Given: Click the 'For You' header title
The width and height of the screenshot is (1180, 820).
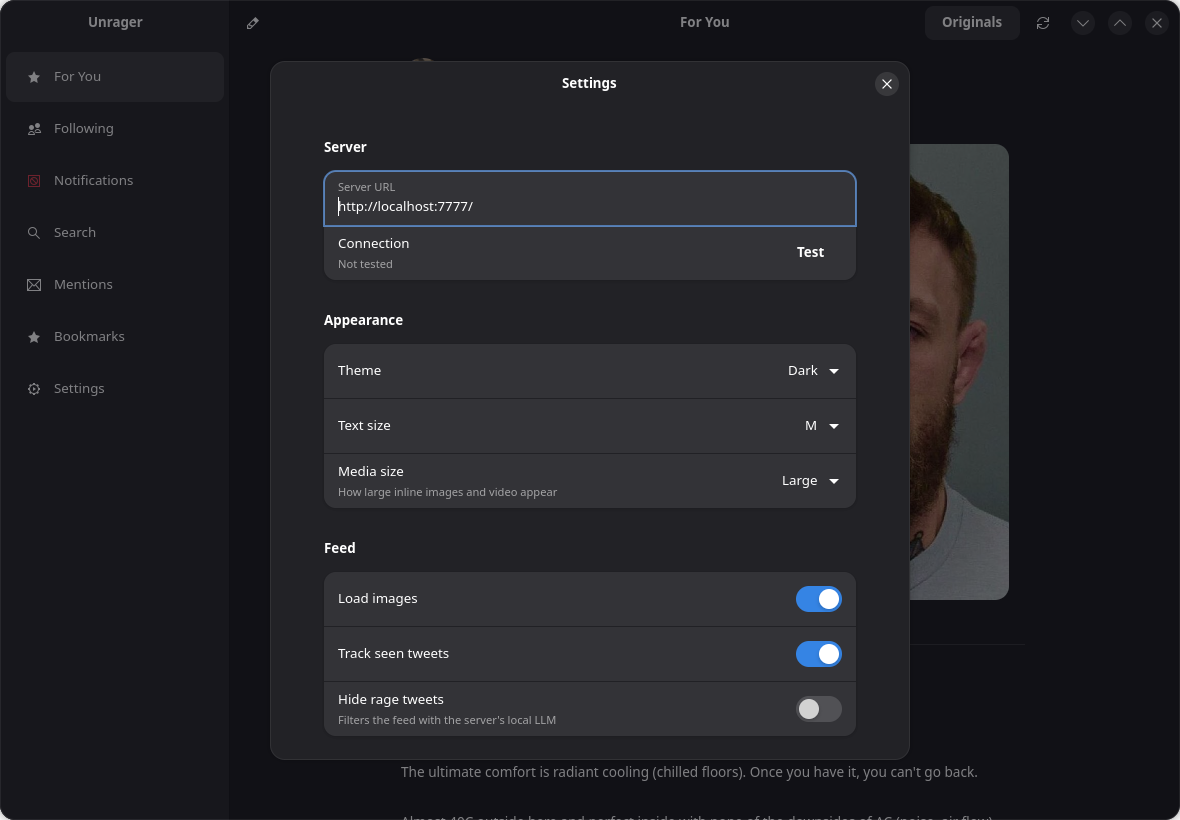Looking at the screenshot, I should (x=704, y=23).
